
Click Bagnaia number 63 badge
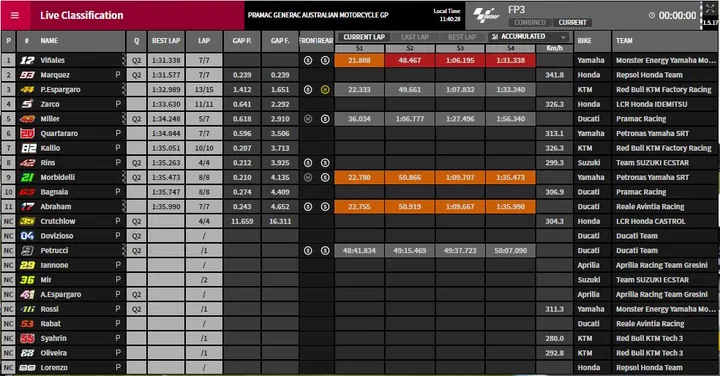(27, 192)
